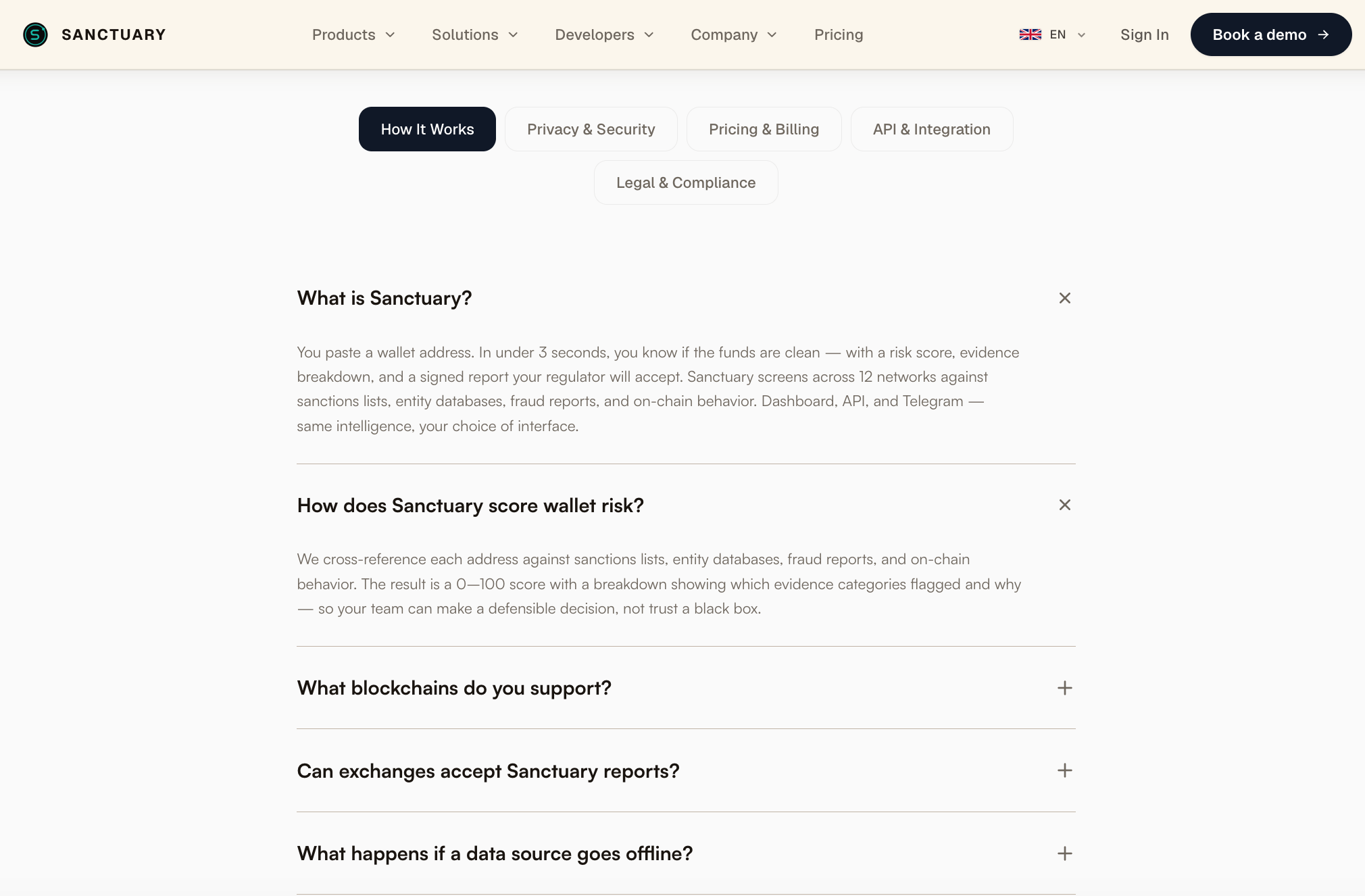This screenshot has height=896, width=1365.
Task: Toggle the 'What blockchains do you support?' heading
Action: pos(454,688)
